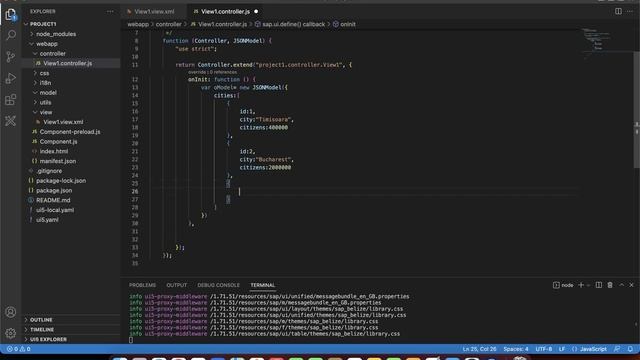Image resolution: width=640 pixels, height=360 pixels.
Task: Open package-lock.json file
Action: [61, 181]
